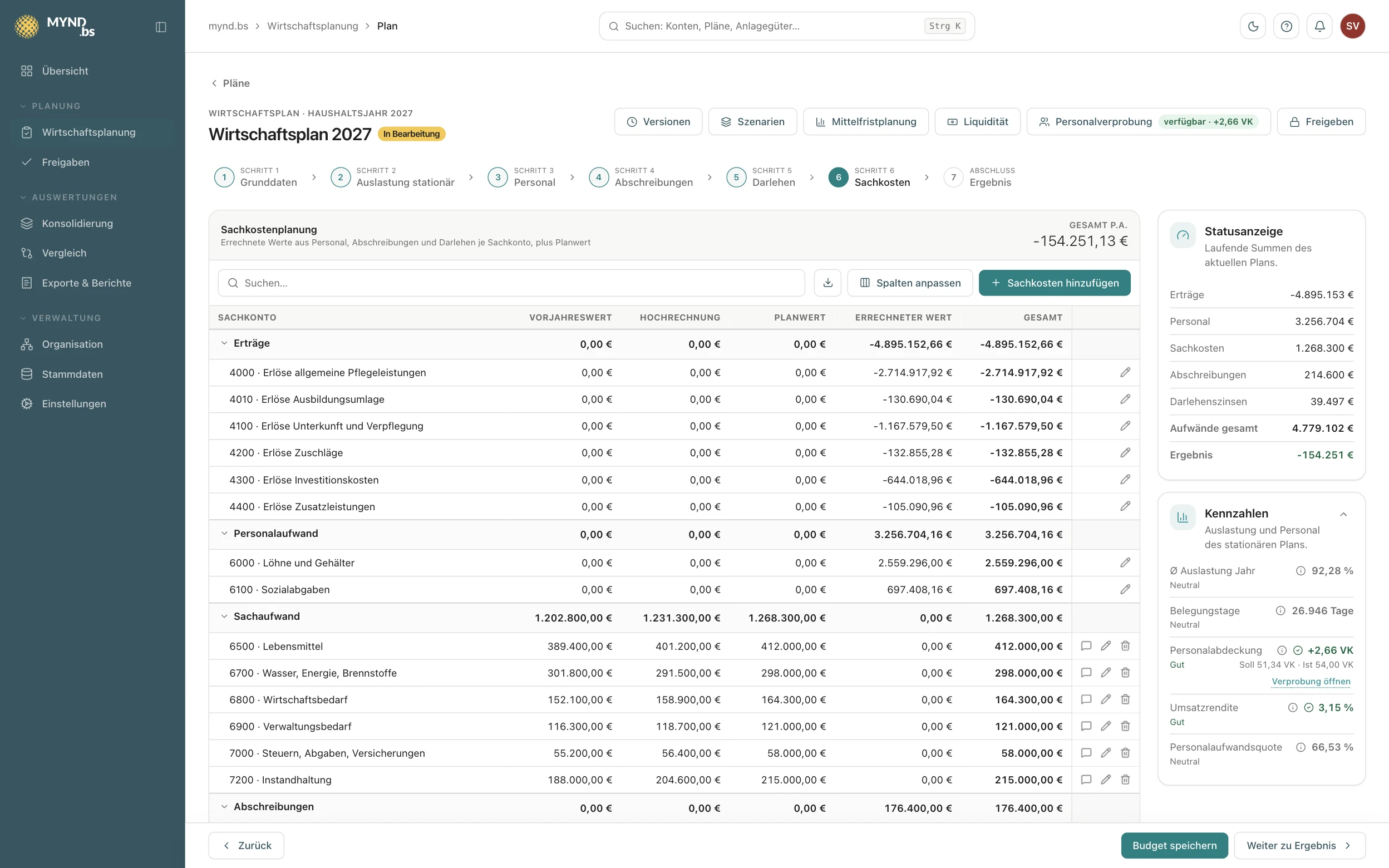Open help via the question mark icon
Viewport: 1389px width, 868px height.
(x=1286, y=26)
